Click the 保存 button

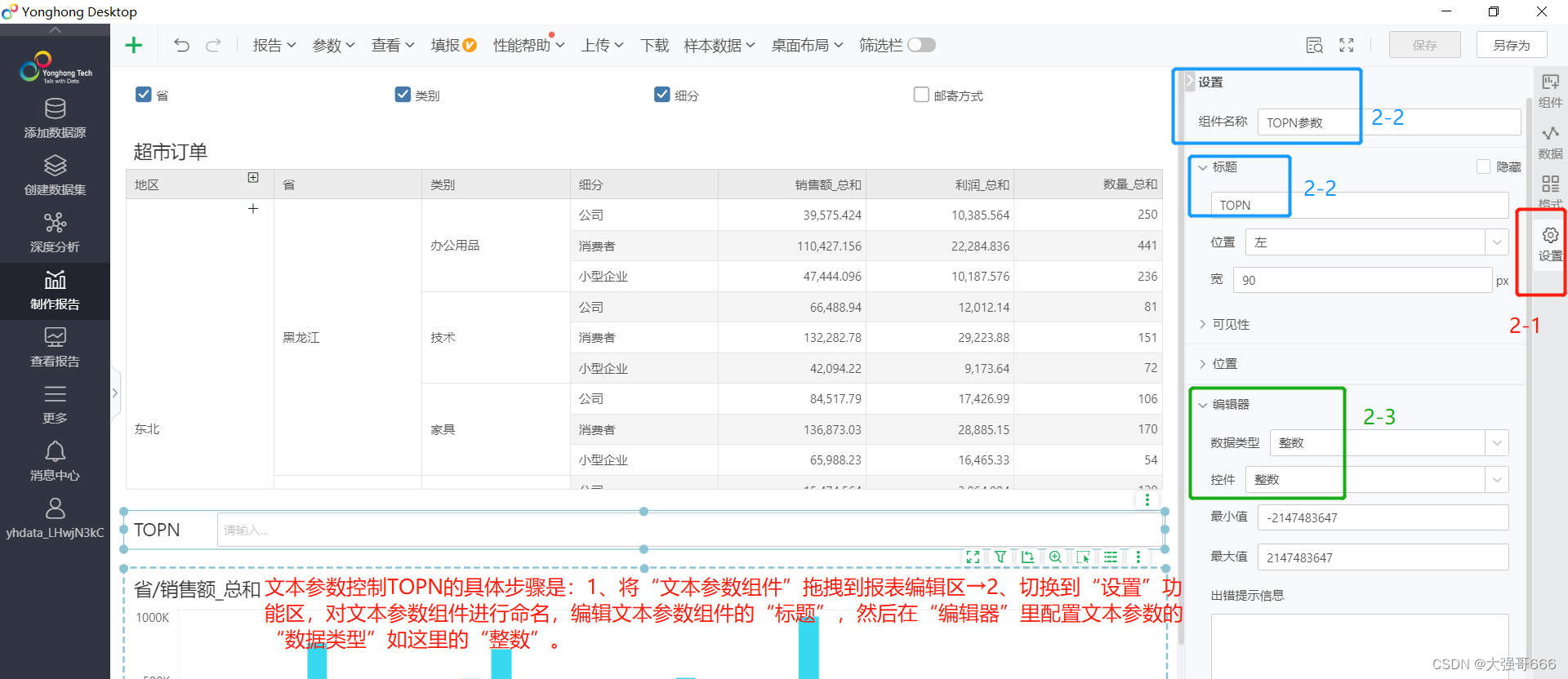click(1425, 45)
